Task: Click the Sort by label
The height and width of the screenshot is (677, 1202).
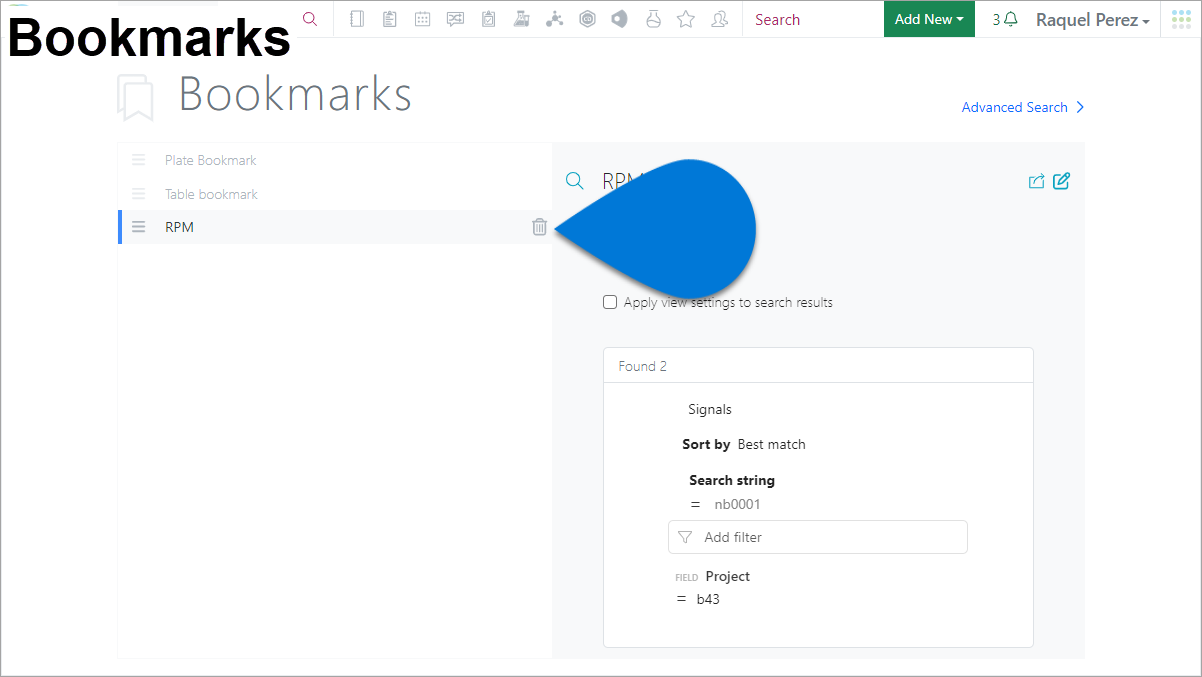Action: coord(706,444)
